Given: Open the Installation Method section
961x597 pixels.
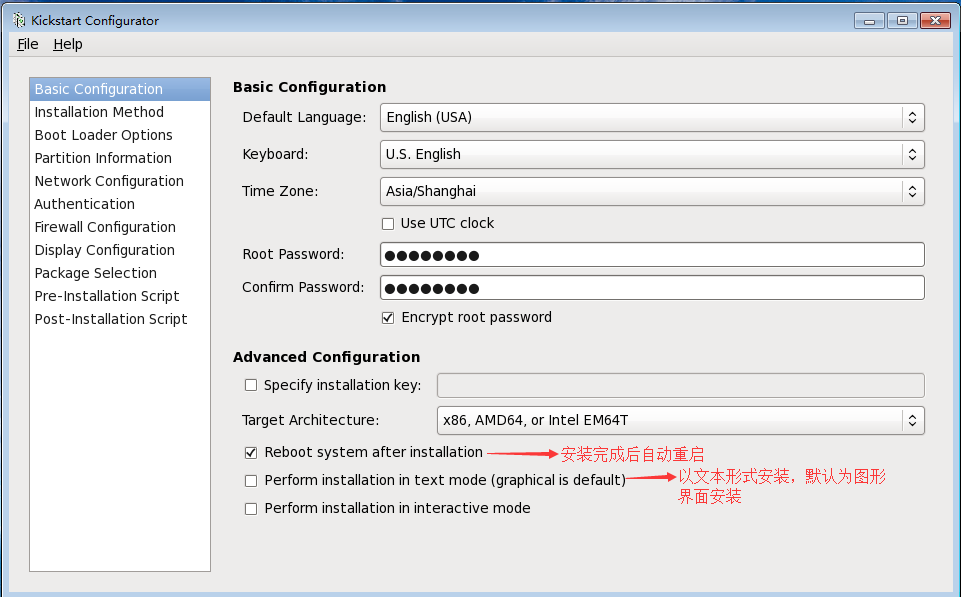Looking at the screenshot, I should 120,112.
